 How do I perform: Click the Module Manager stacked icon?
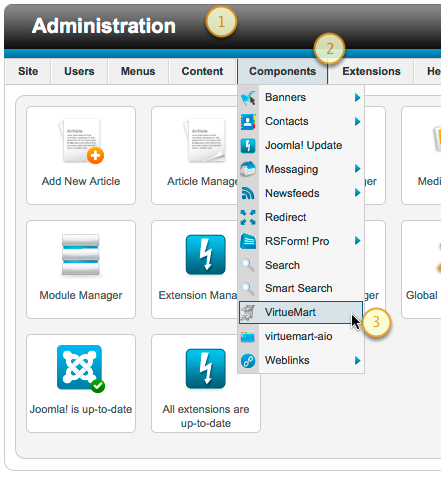click(81, 255)
